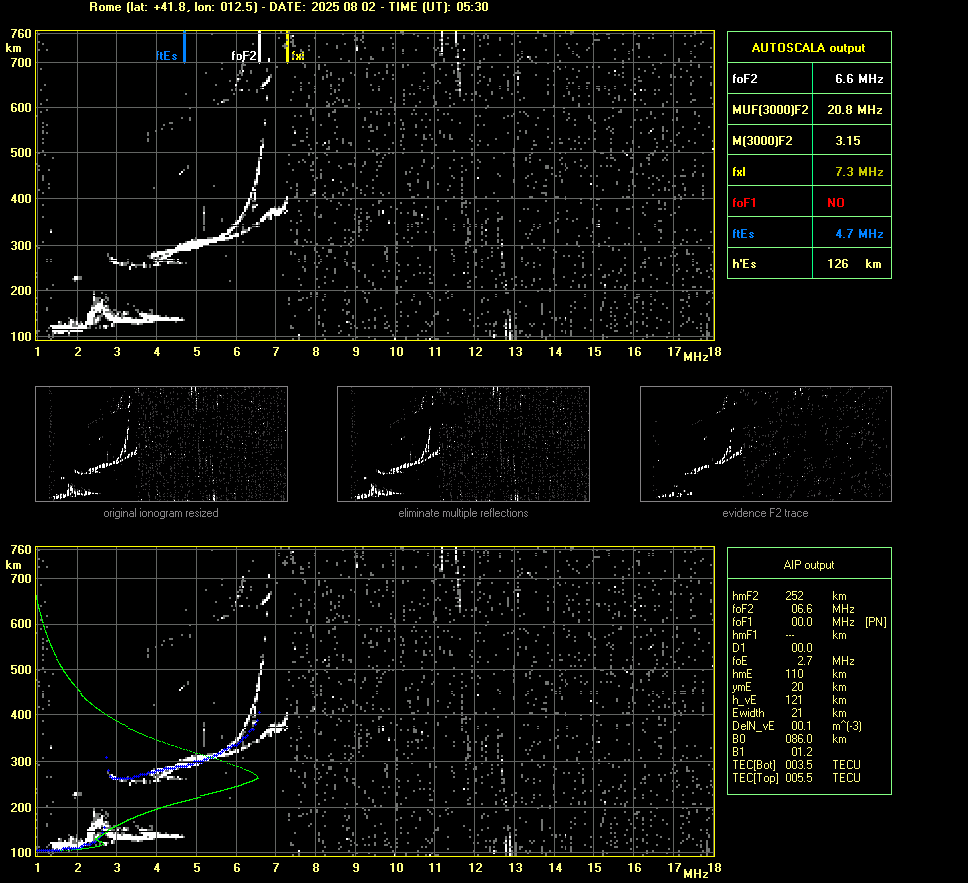Click the green electron density profile peak
This screenshot has width=968, height=883.
257,777
